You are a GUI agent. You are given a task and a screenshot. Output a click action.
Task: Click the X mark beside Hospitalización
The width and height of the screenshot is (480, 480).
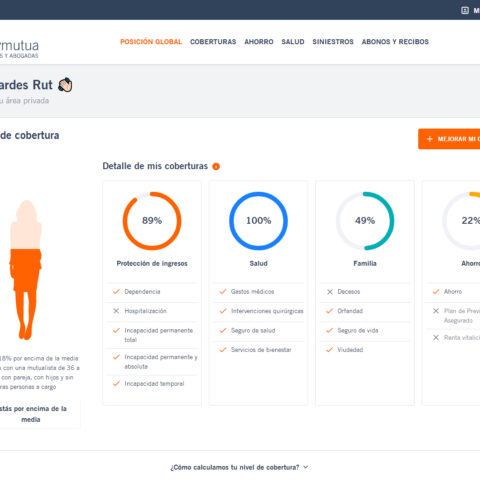[116, 311]
